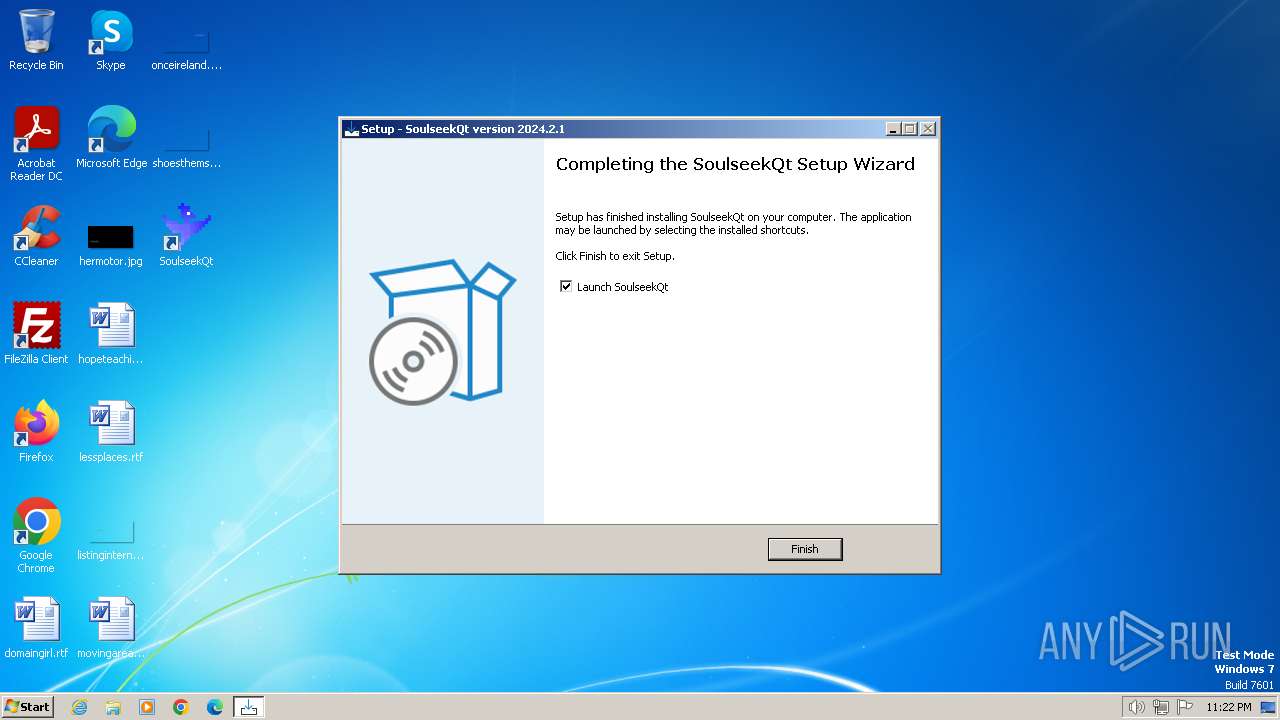Select the Skype desktop shortcut

(111, 41)
